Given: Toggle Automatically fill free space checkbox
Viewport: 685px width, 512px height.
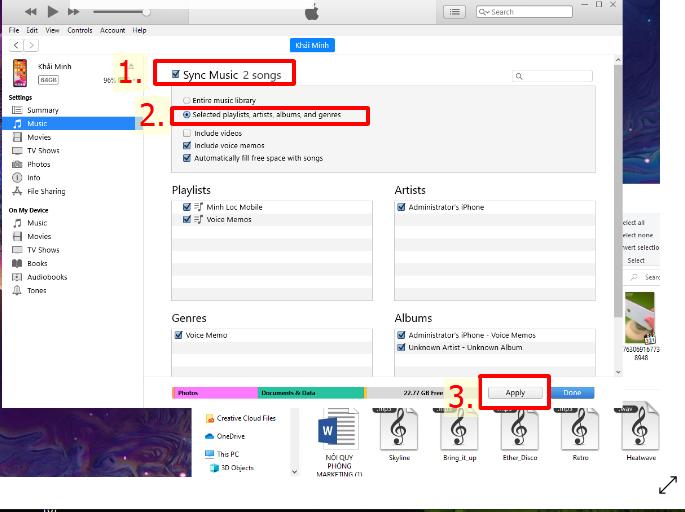Looking at the screenshot, I should point(187,158).
